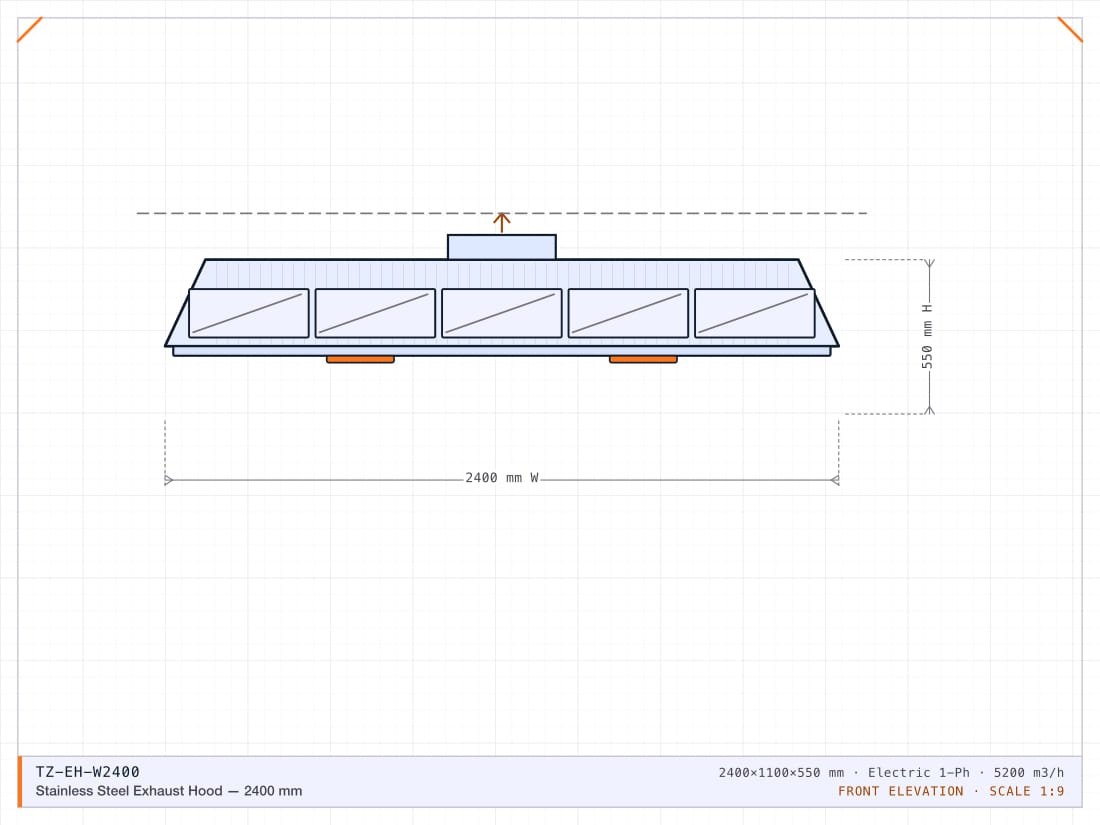Click the rightmost baffle filter panel
This screenshot has width=1100, height=825.
click(x=755, y=313)
